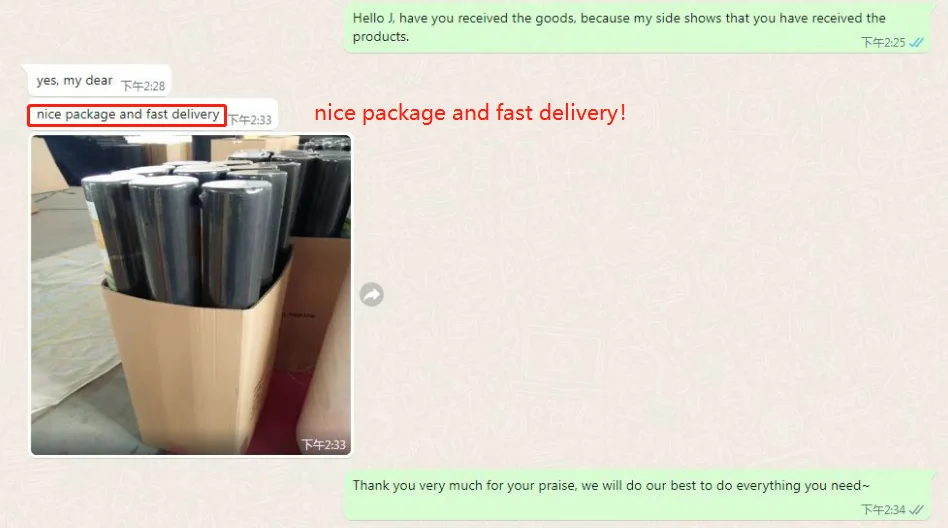This screenshot has height=528, width=948.
Task: Click the double-check marks next to 下午2:34
Action: click(x=916, y=510)
